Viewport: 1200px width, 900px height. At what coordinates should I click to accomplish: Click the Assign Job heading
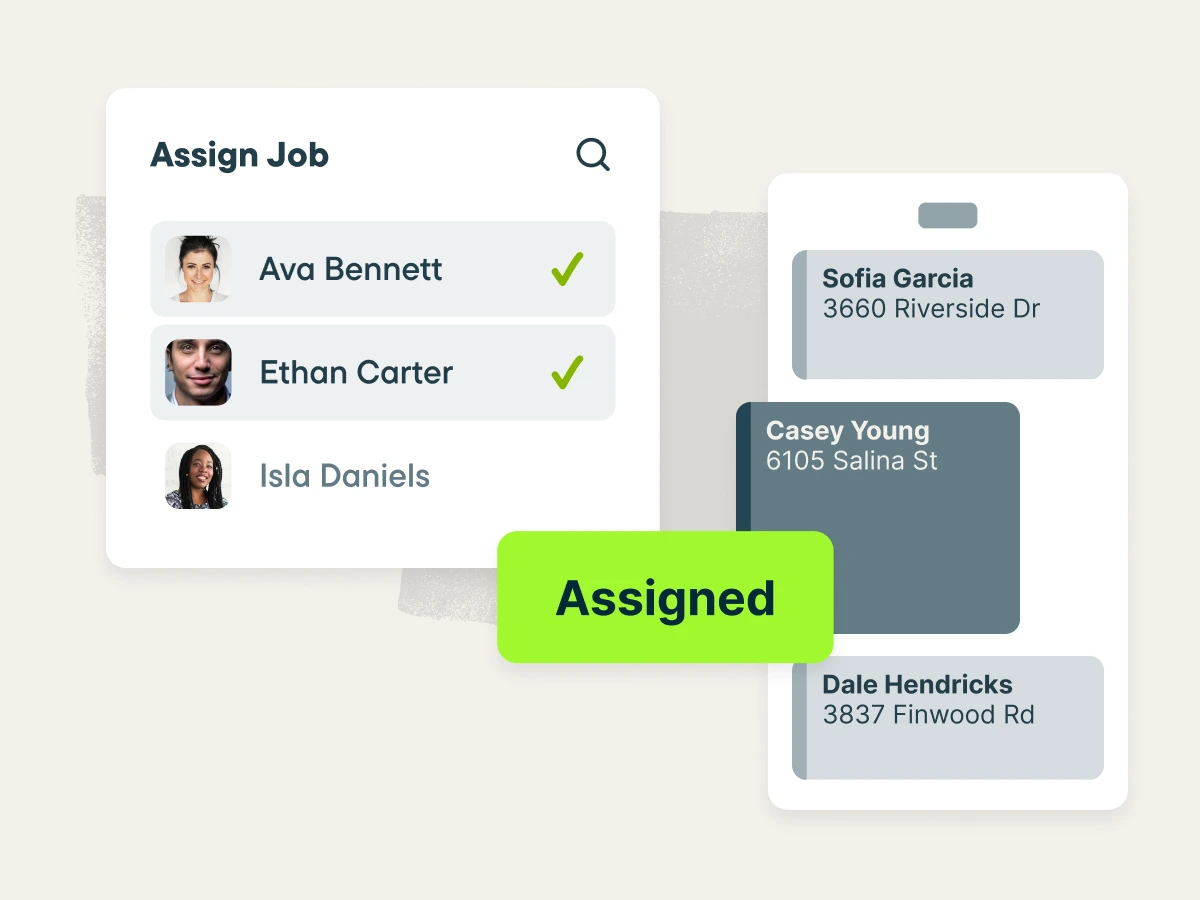point(239,155)
